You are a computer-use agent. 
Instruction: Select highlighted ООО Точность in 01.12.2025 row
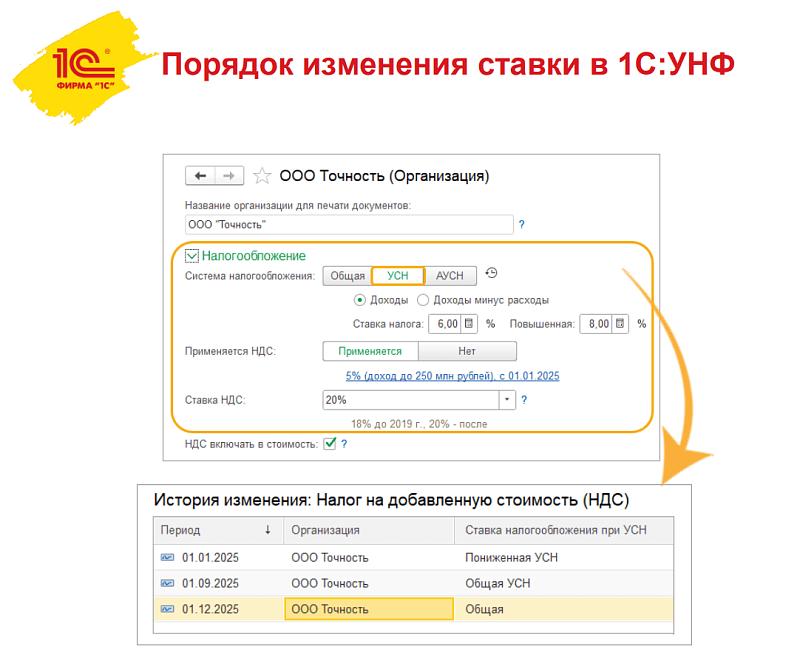(x=369, y=609)
